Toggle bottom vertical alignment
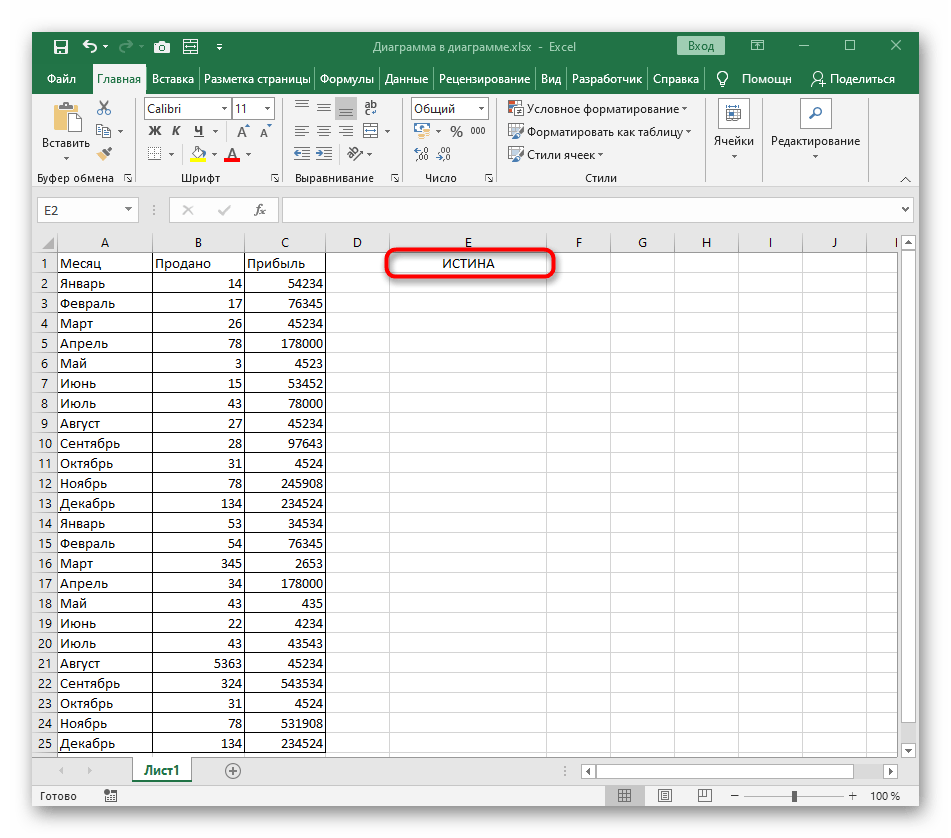Screen dimensions: 951x838 [346, 109]
